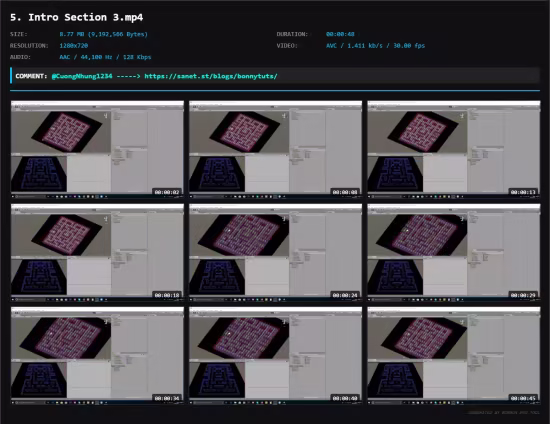Click the DURATION label

click(x=292, y=34)
